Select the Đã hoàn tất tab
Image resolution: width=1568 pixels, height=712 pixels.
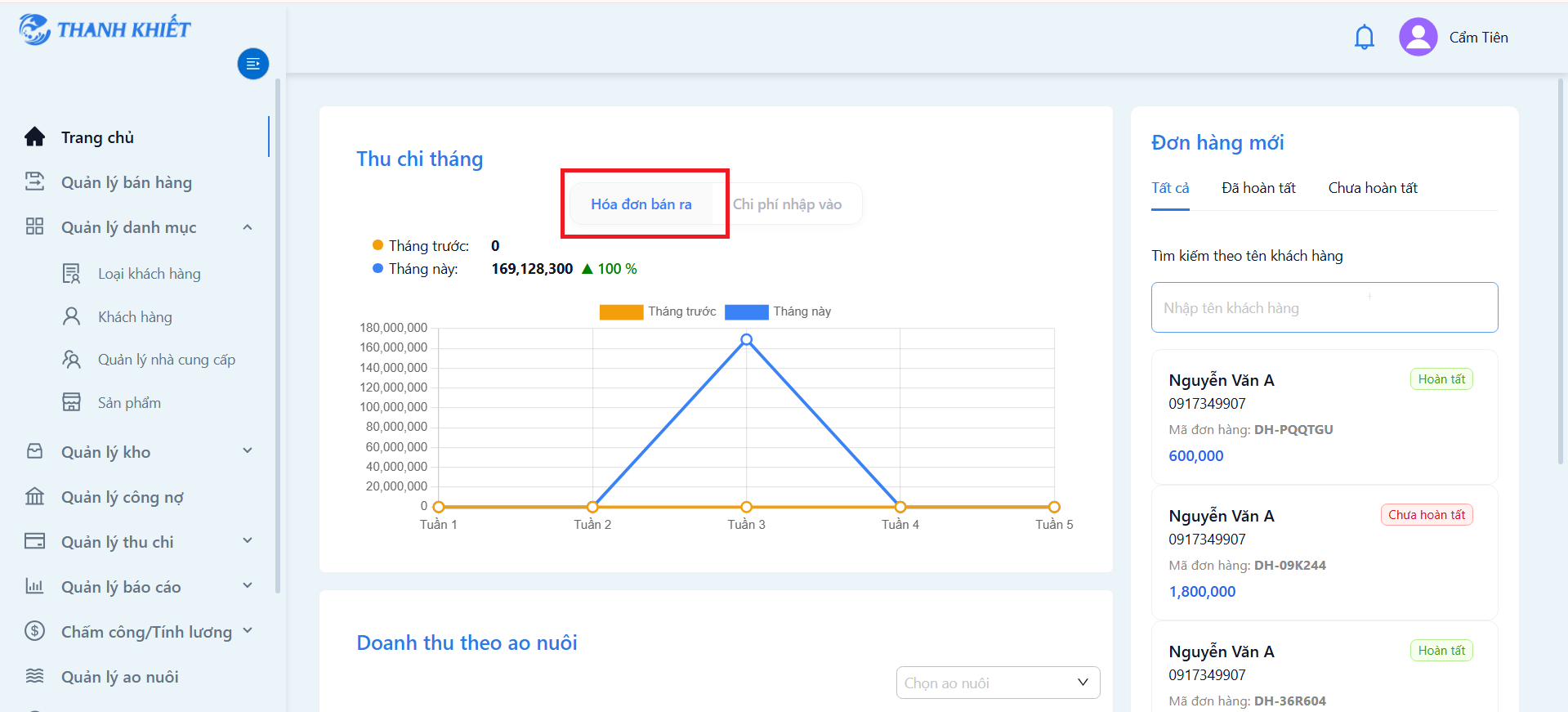(x=1258, y=188)
